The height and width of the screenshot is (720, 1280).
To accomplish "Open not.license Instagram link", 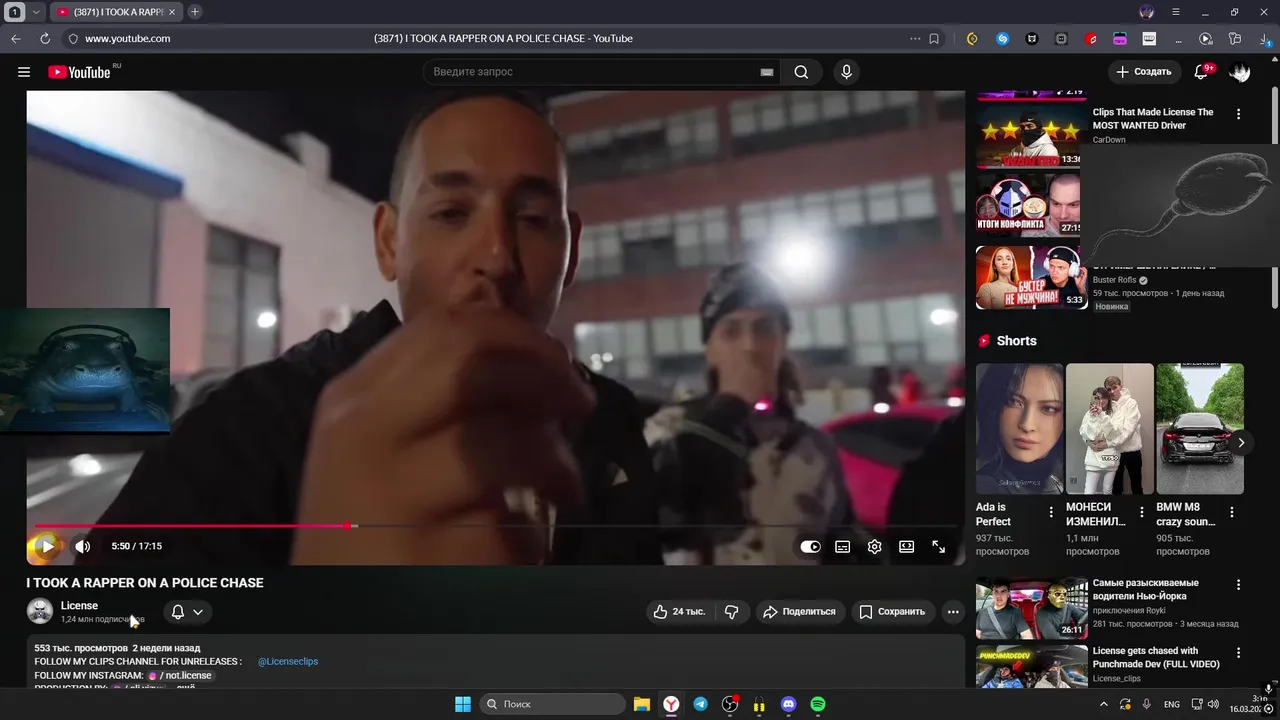I will pos(180,675).
